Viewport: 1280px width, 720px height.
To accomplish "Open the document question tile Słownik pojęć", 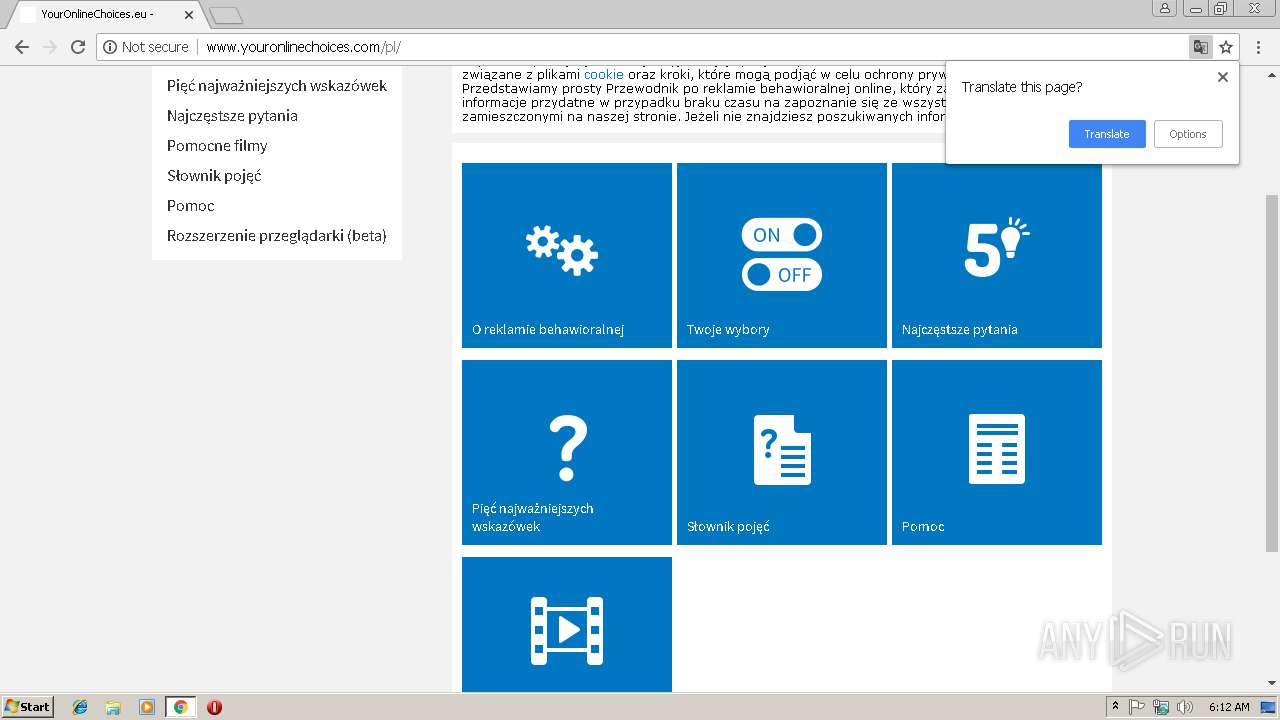I will click(x=782, y=452).
